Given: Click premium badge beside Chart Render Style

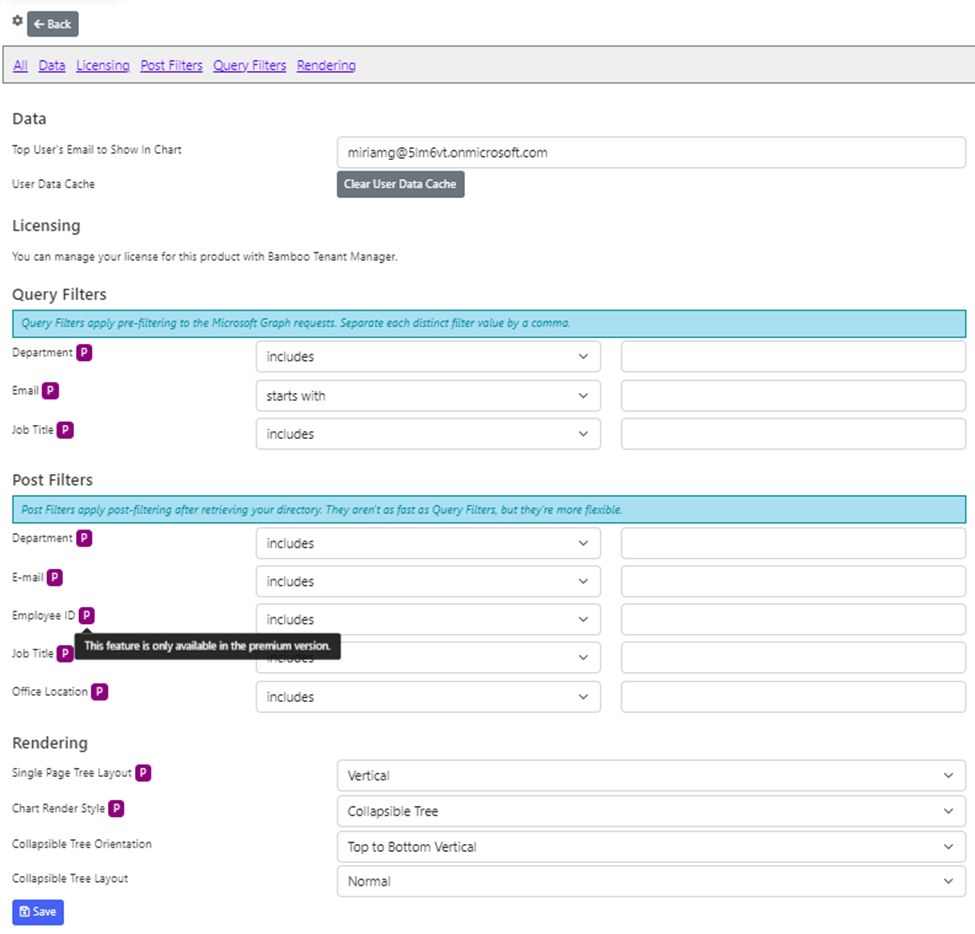Looking at the screenshot, I should (x=117, y=808).
